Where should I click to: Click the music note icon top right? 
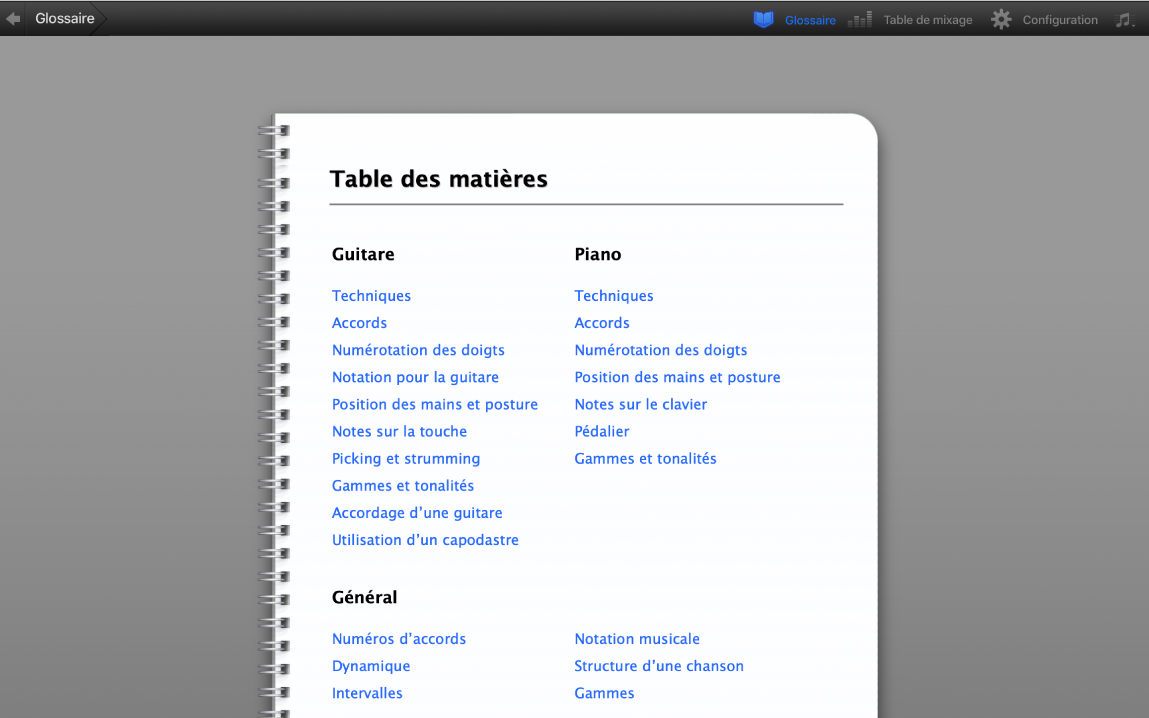pyautogui.click(x=1124, y=19)
